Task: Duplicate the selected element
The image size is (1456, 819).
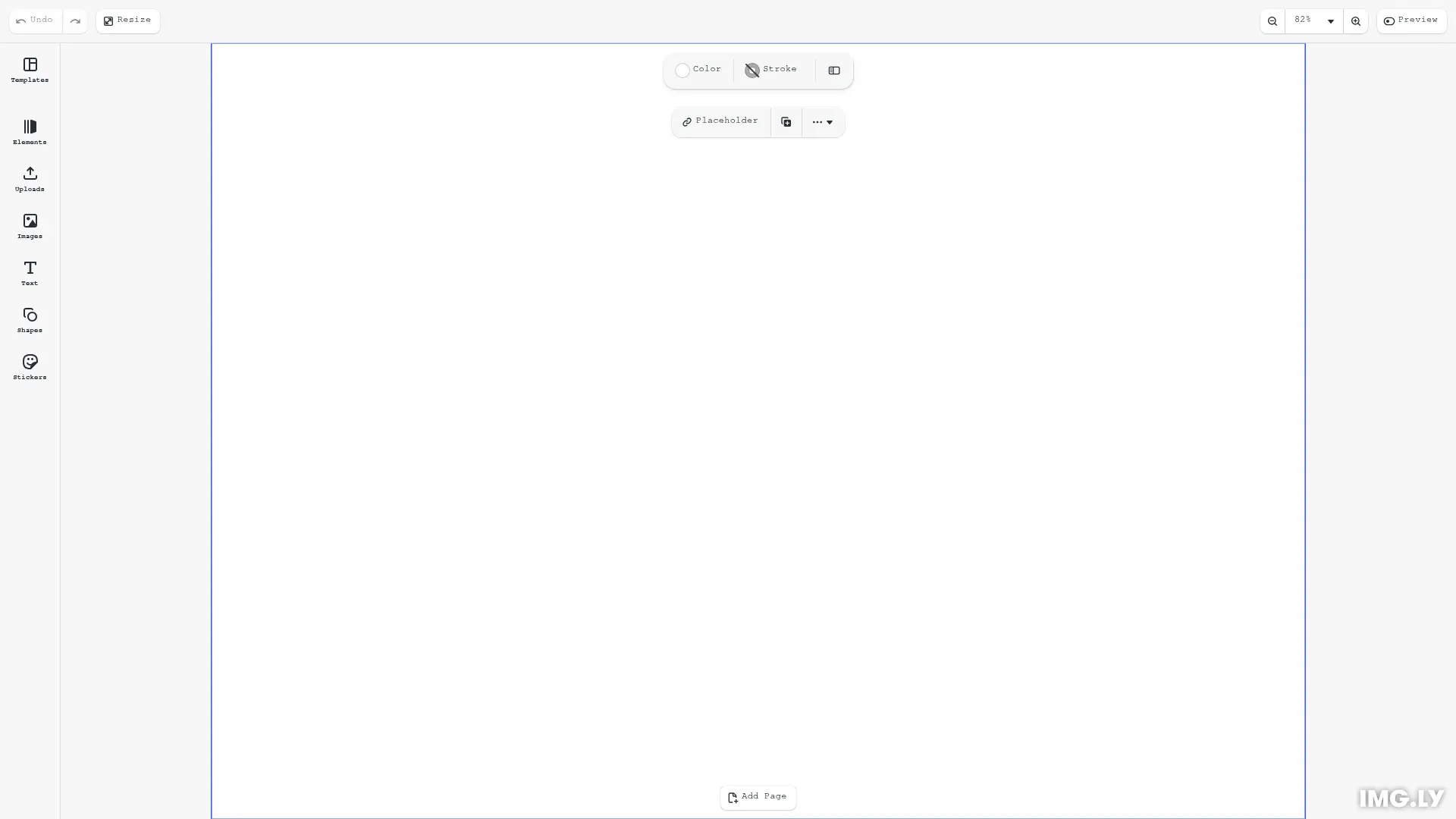Action: (x=786, y=121)
